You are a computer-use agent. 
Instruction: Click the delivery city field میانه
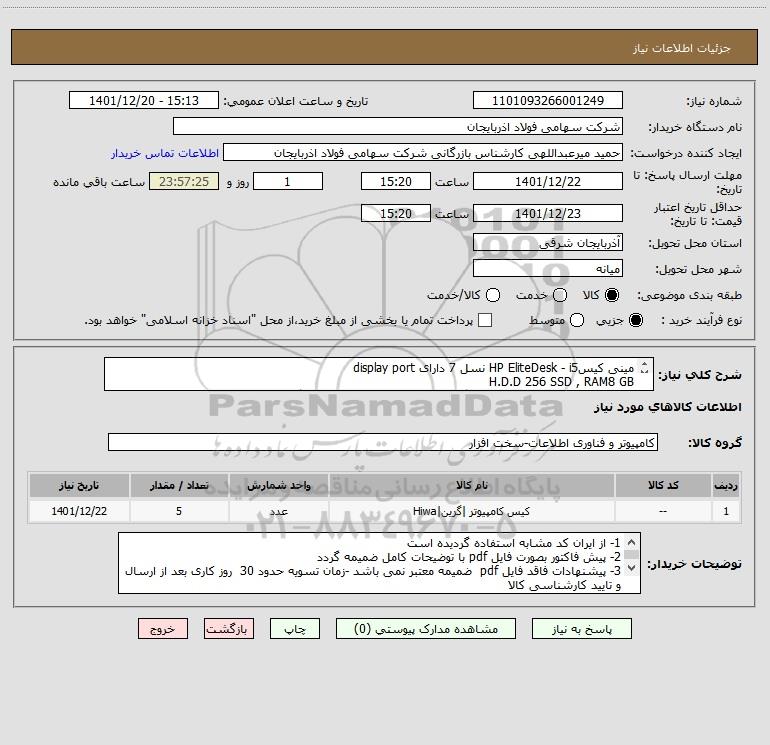pos(548,269)
